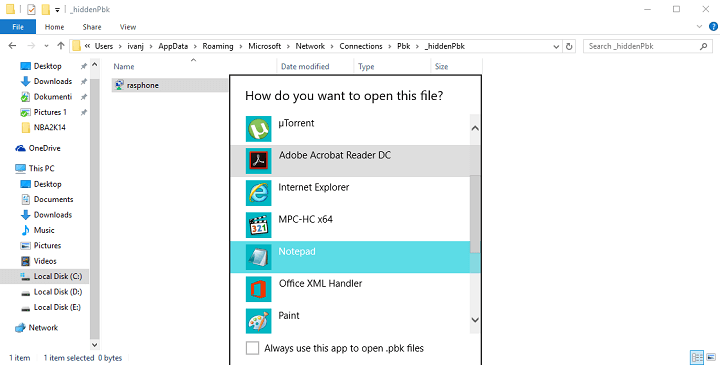The image size is (720, 365).
Task: Switch to large icons view layout
Action: pyautogui.click(x=711, y=357)
